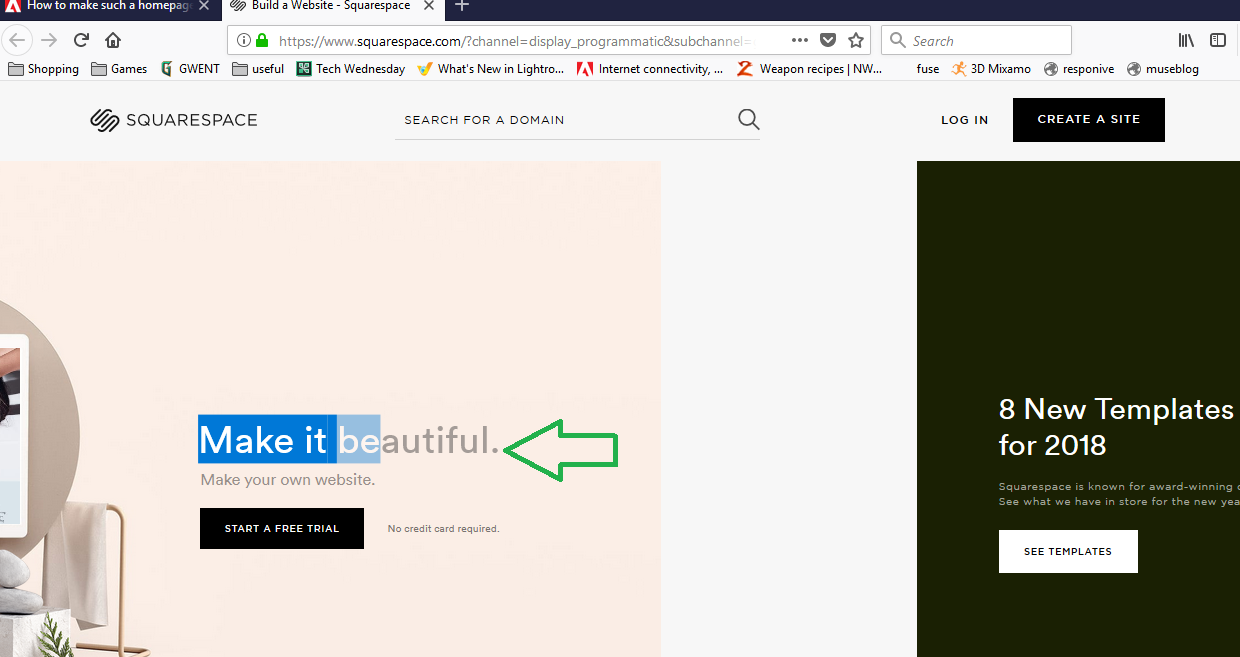Click the 'Make your own website.' text
1240x657 pixels.
(288, 480)
